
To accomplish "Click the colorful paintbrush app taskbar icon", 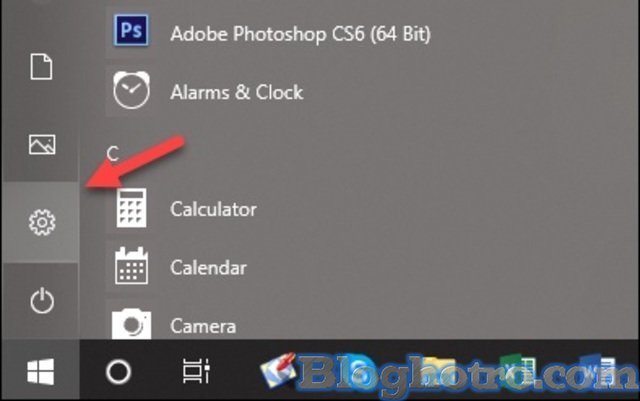I will tap(277, 372).
